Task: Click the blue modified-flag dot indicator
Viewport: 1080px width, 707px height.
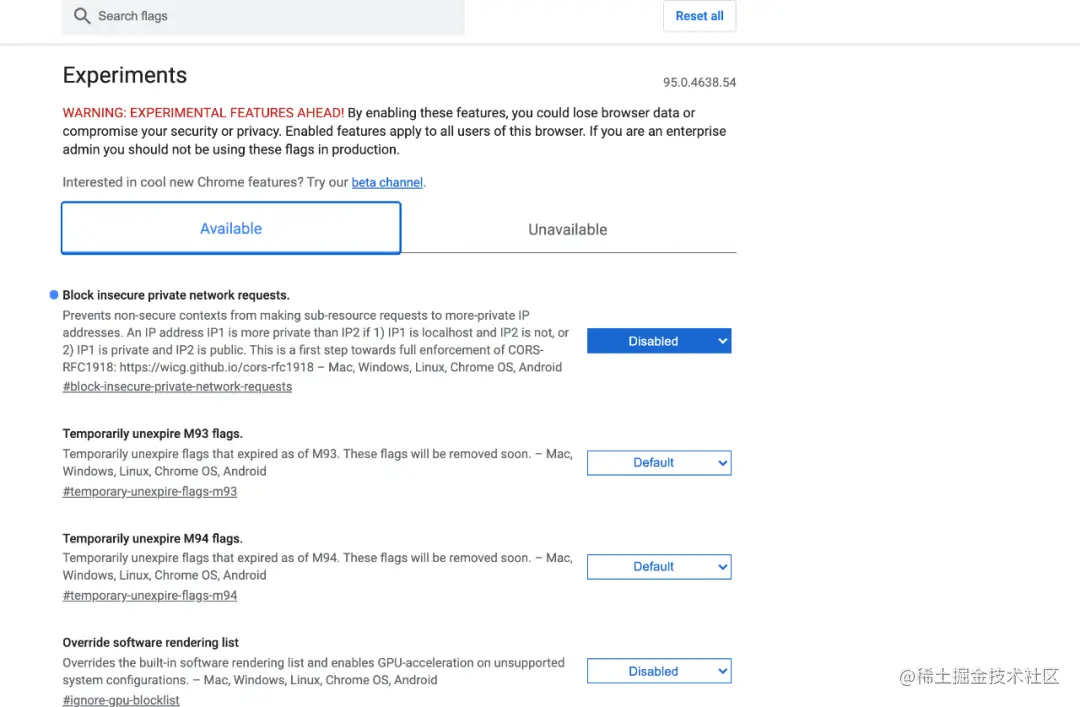Action: [x=53, y=295]
